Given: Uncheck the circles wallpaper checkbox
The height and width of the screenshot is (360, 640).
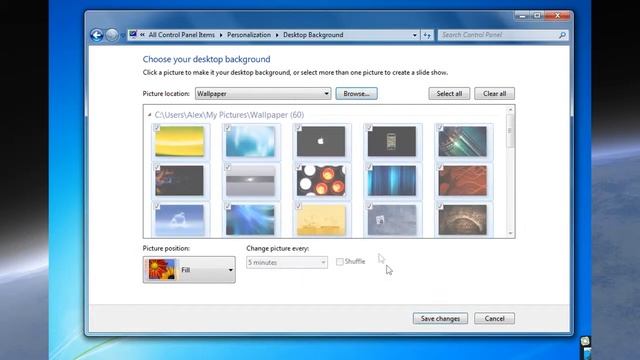Looking at the screenshot, I should [298, 167].
